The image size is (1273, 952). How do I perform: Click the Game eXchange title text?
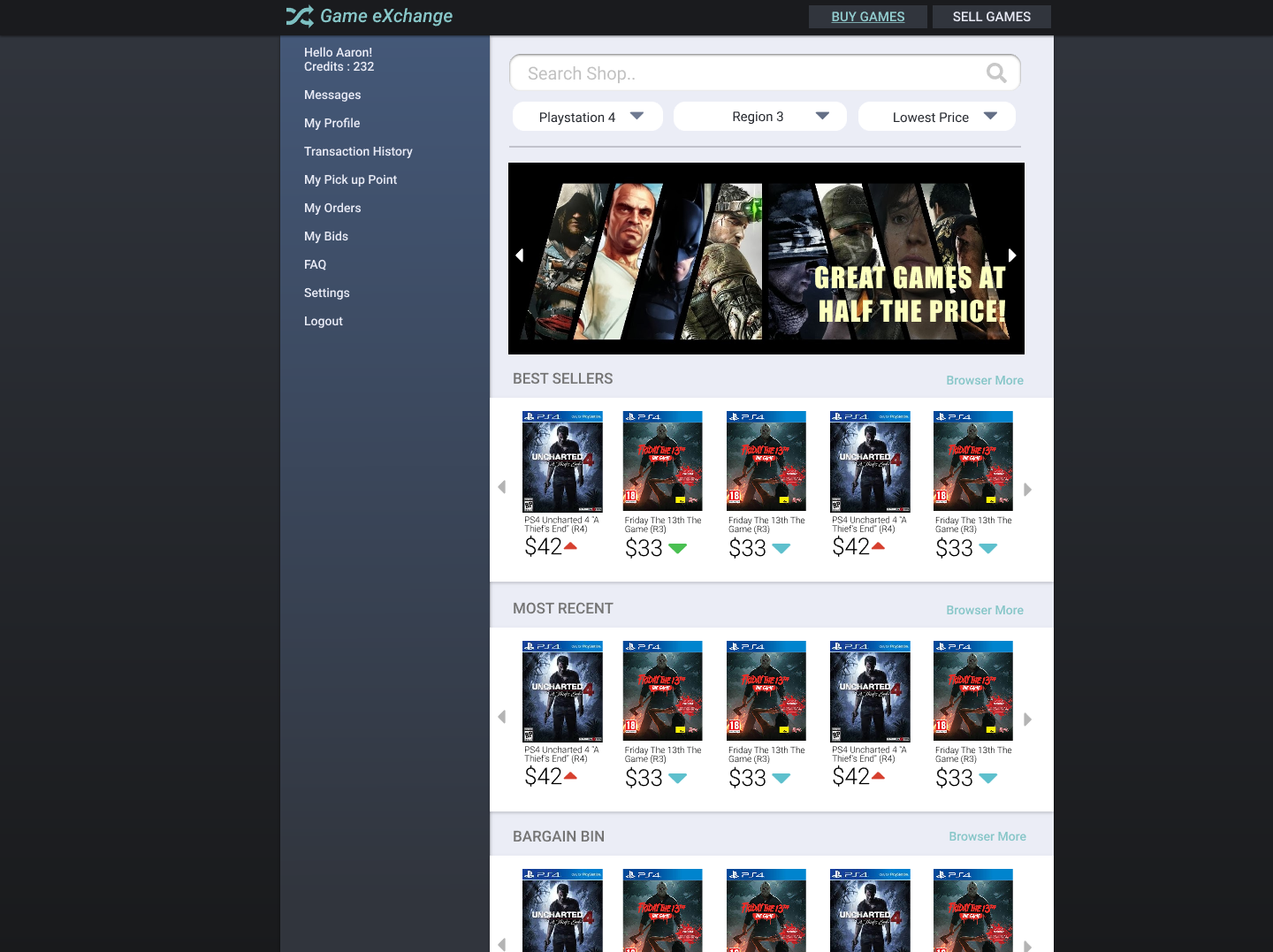click(386, 16)
